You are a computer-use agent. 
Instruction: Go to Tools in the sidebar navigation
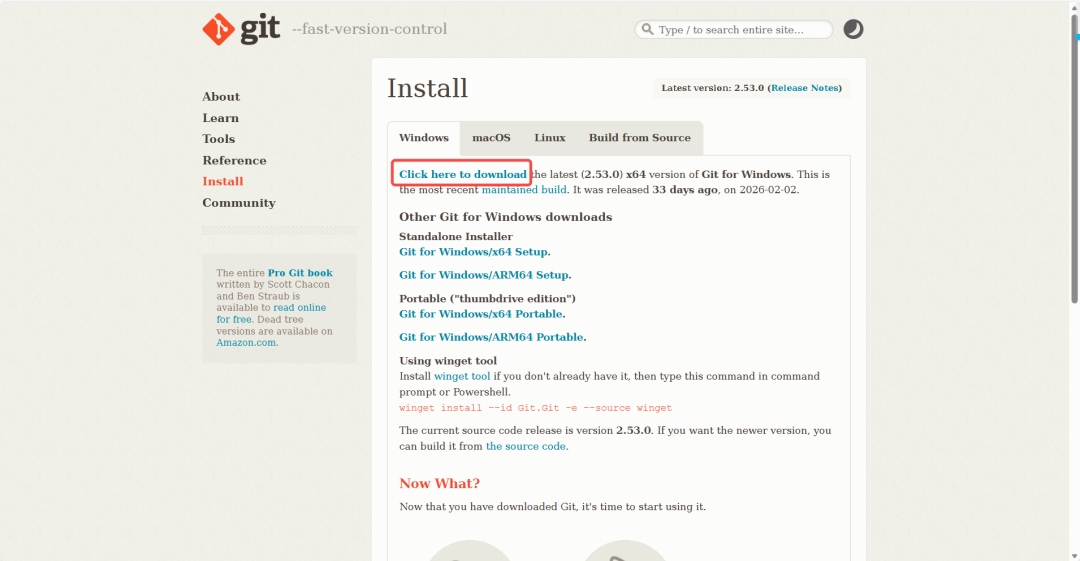[x=218, y=139]
